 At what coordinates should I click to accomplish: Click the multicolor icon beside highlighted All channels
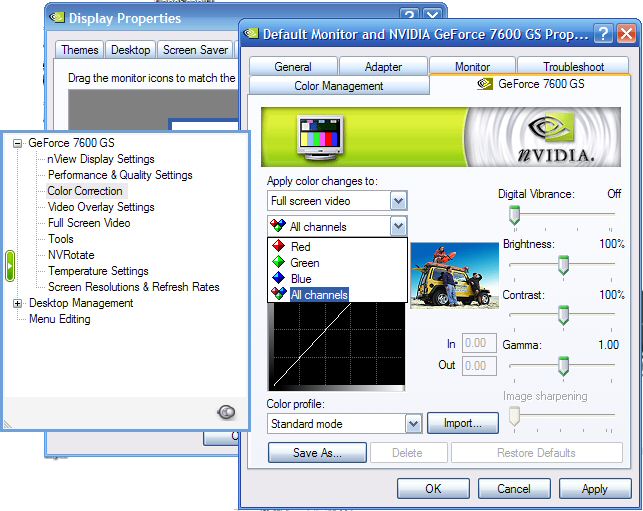coord(278,294)
